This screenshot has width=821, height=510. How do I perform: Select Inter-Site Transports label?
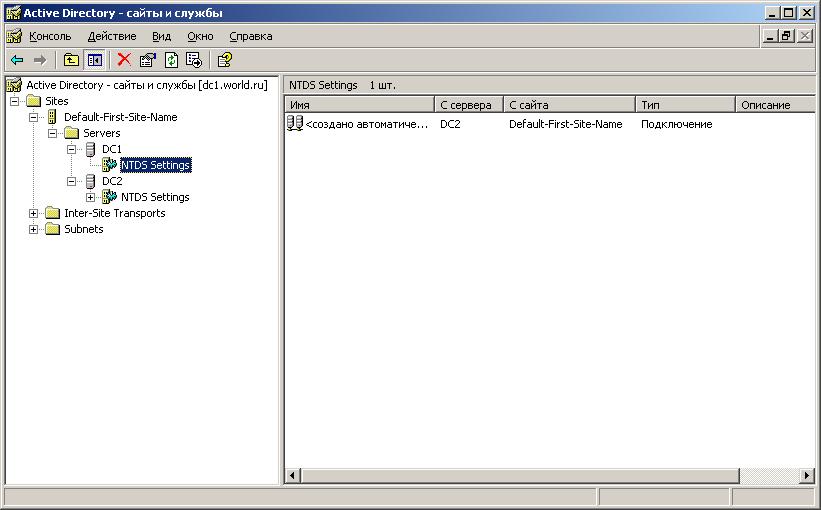coord(115,213)
